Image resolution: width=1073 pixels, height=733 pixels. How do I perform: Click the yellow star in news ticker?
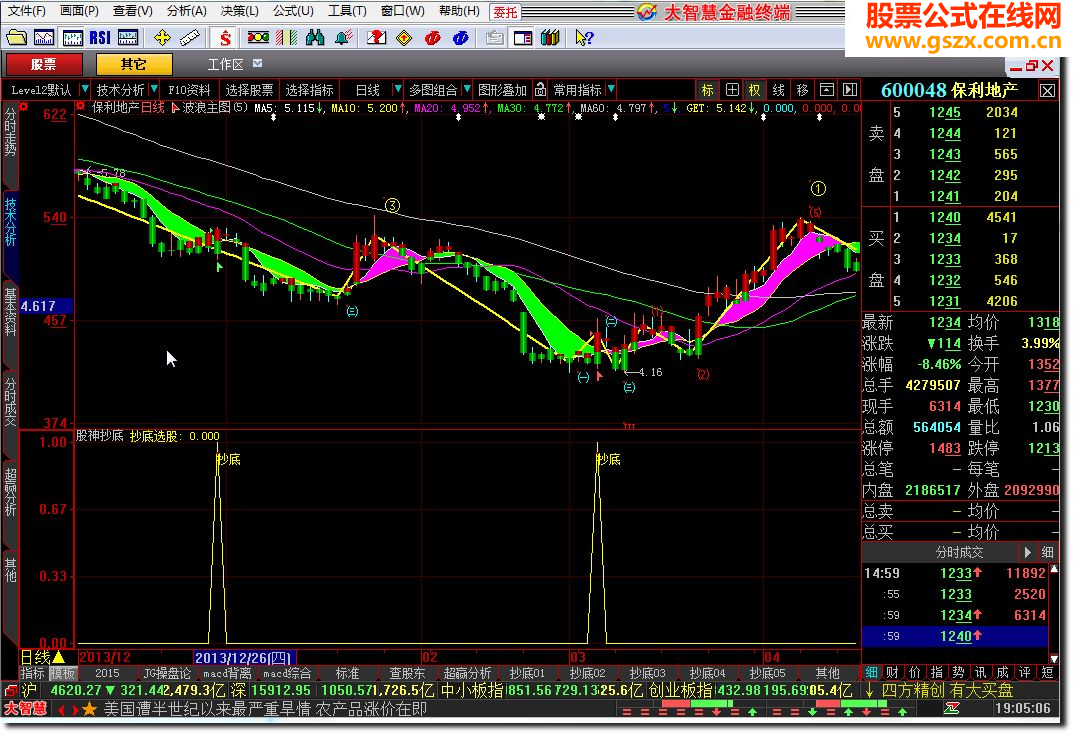coord(89,709)
